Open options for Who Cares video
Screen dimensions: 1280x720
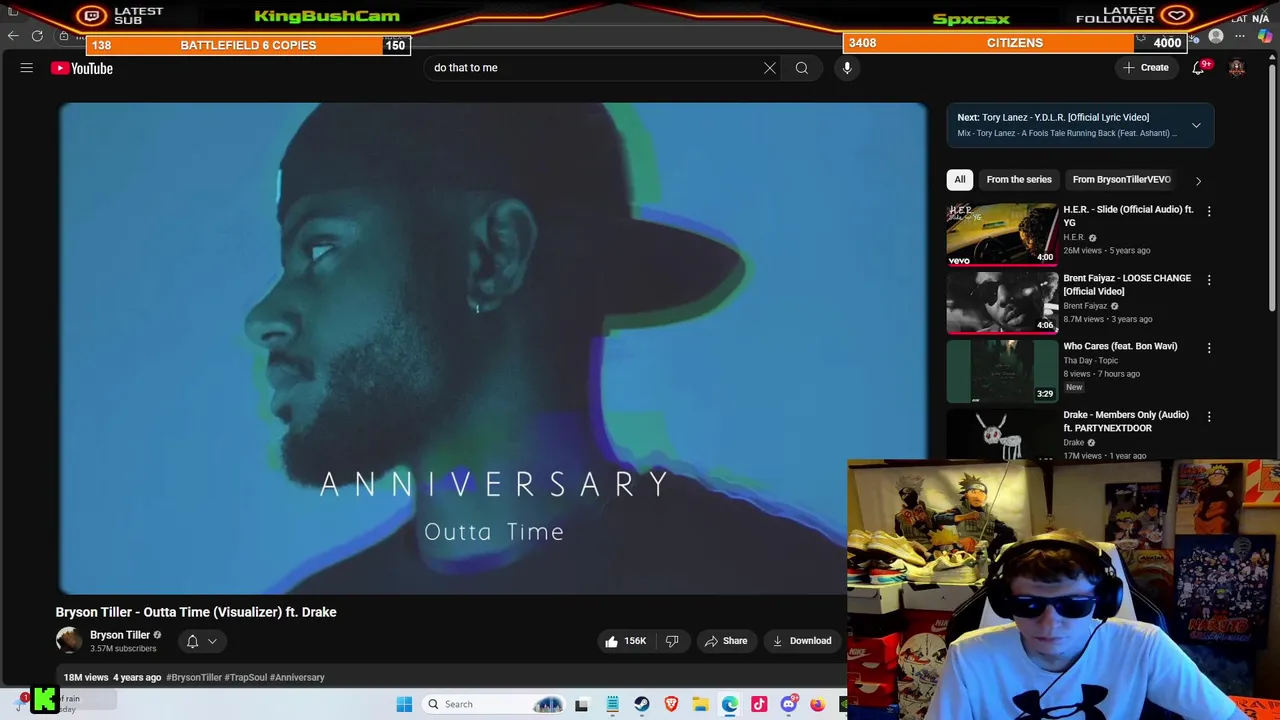point(1209,348)
